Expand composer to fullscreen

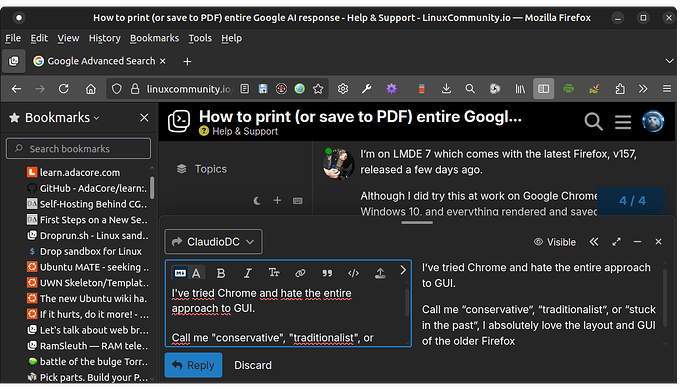tap(616, 242)
